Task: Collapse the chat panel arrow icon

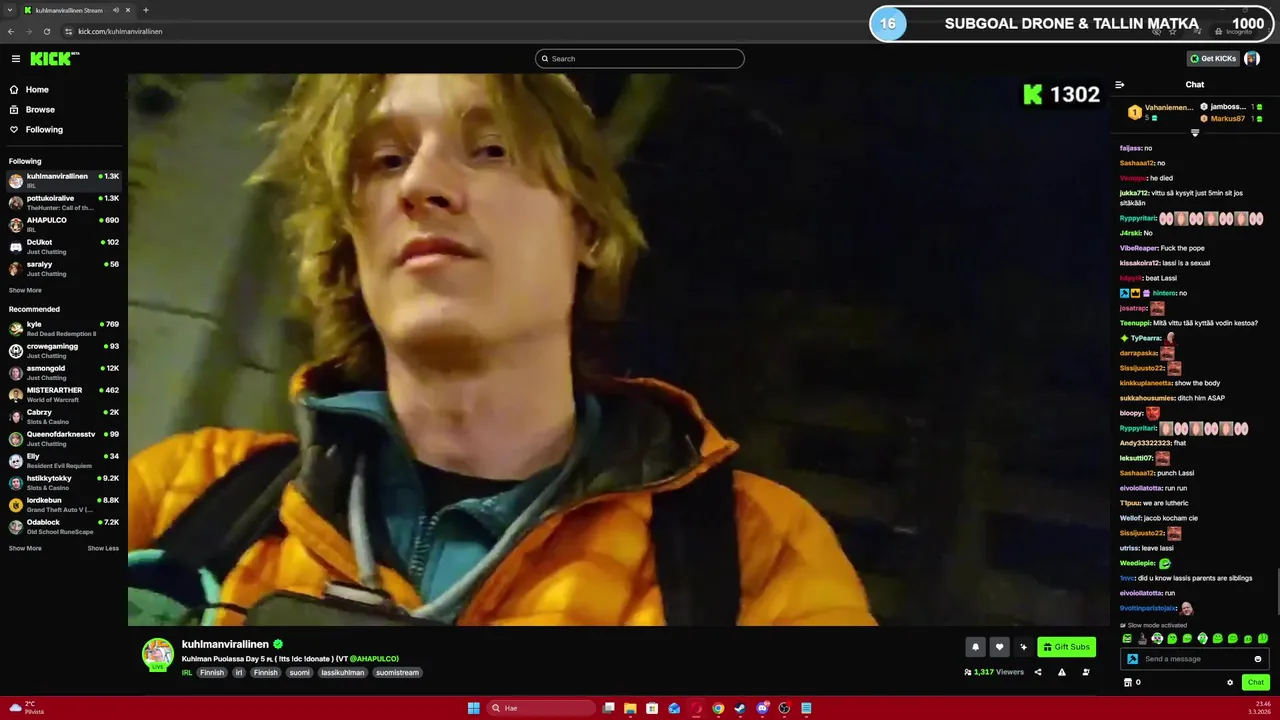Action: [x=1120, y=85]
